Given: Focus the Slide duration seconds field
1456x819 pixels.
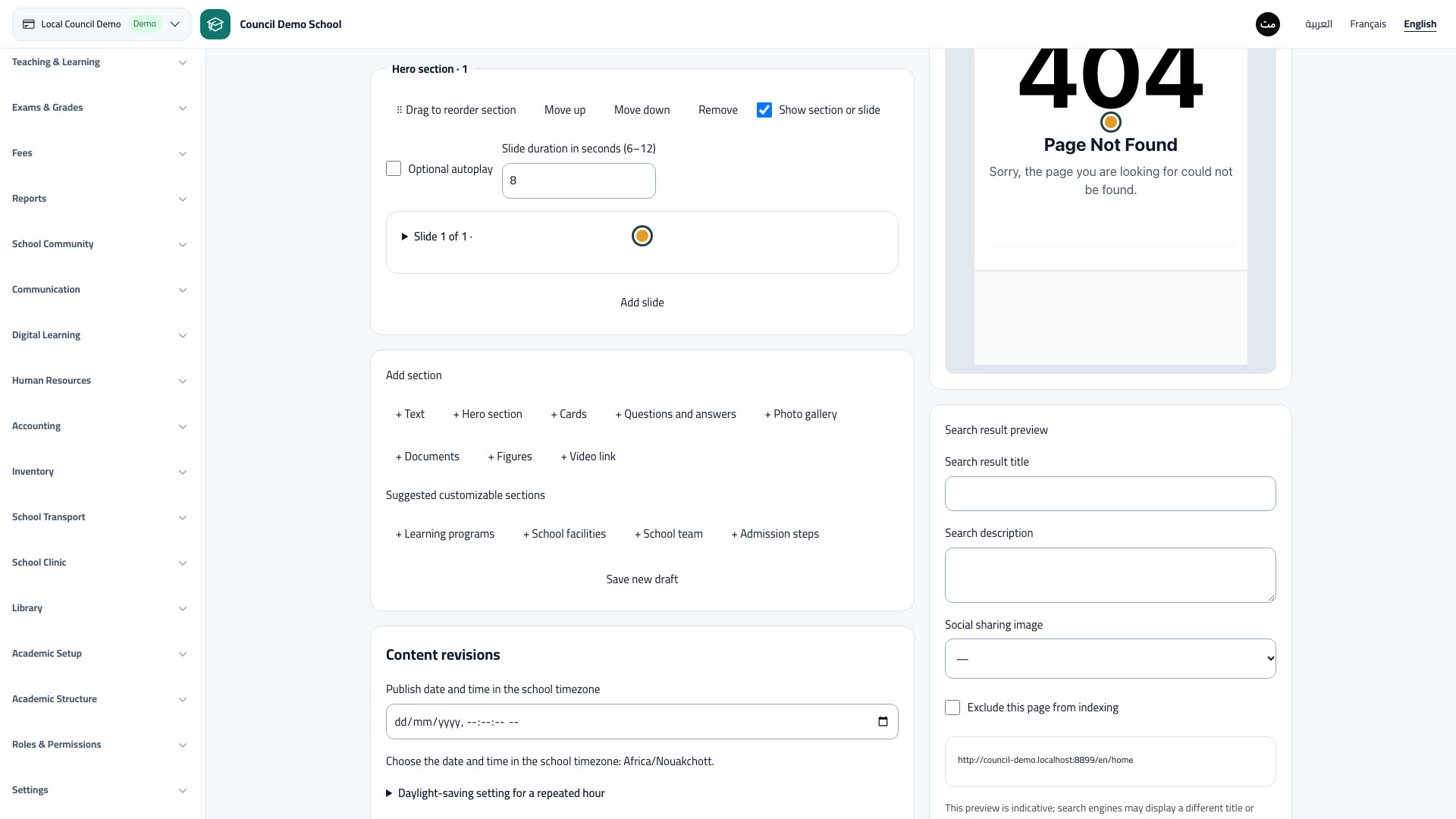Looking at the screenshot, I should pos(579,180).
